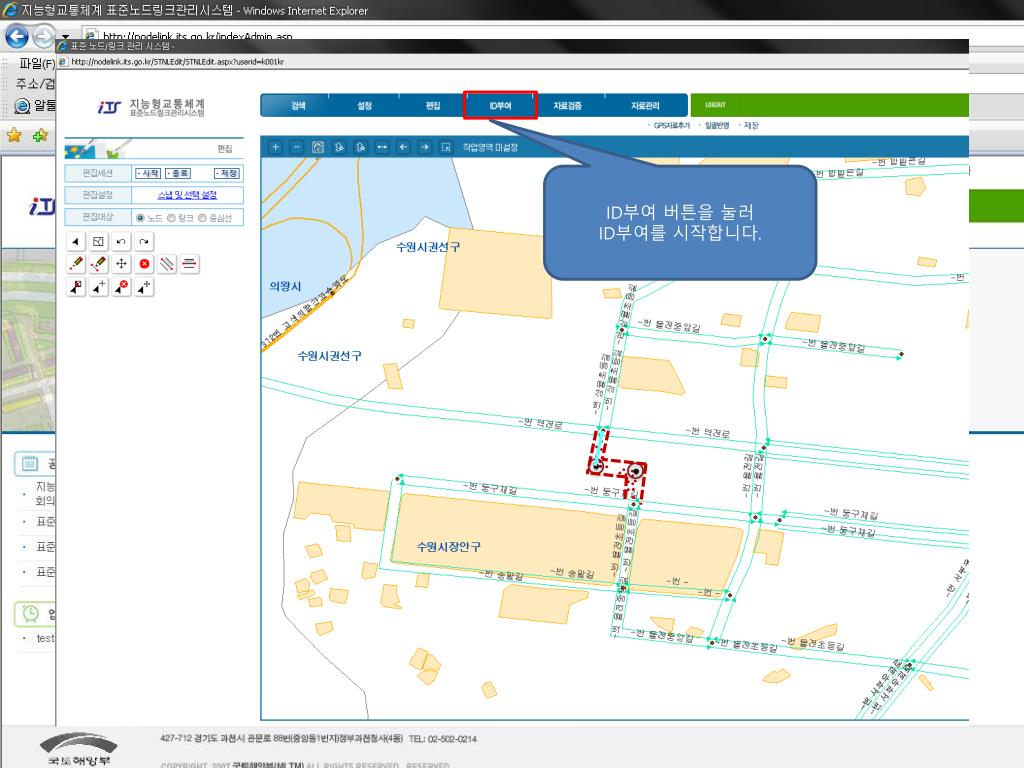This screenshot has width=1024, height=768.
Task: Open the 스냅 및 선택 설정 link
Action: [187, 195]
